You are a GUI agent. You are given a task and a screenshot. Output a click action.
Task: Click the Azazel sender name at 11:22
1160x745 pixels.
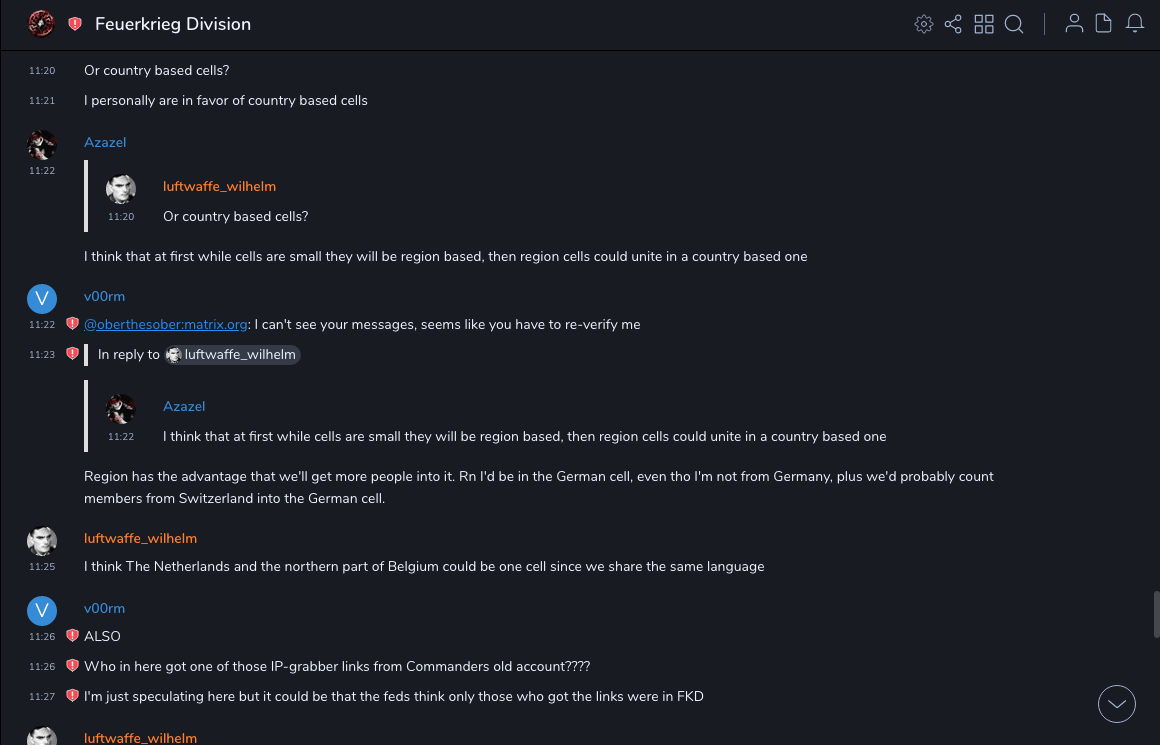pos(105,142)
